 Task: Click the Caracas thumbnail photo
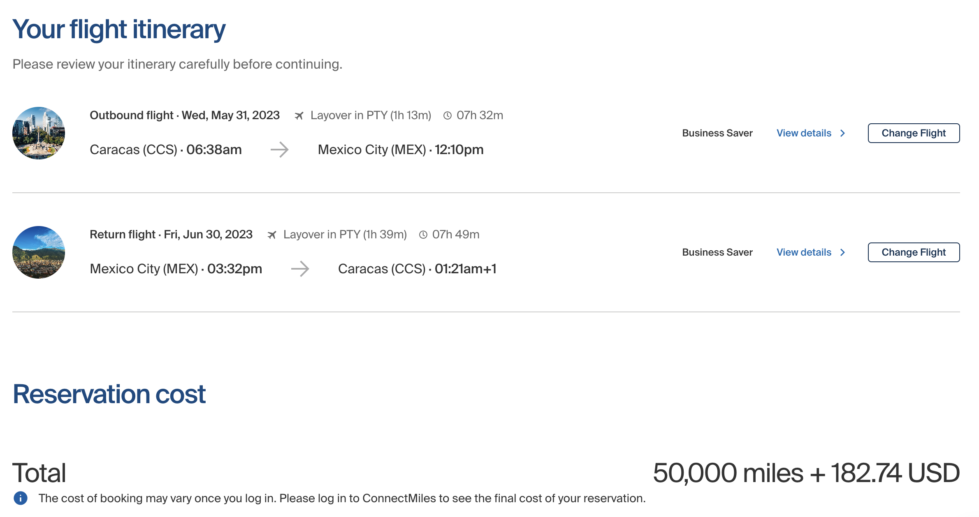pos(39,252)
